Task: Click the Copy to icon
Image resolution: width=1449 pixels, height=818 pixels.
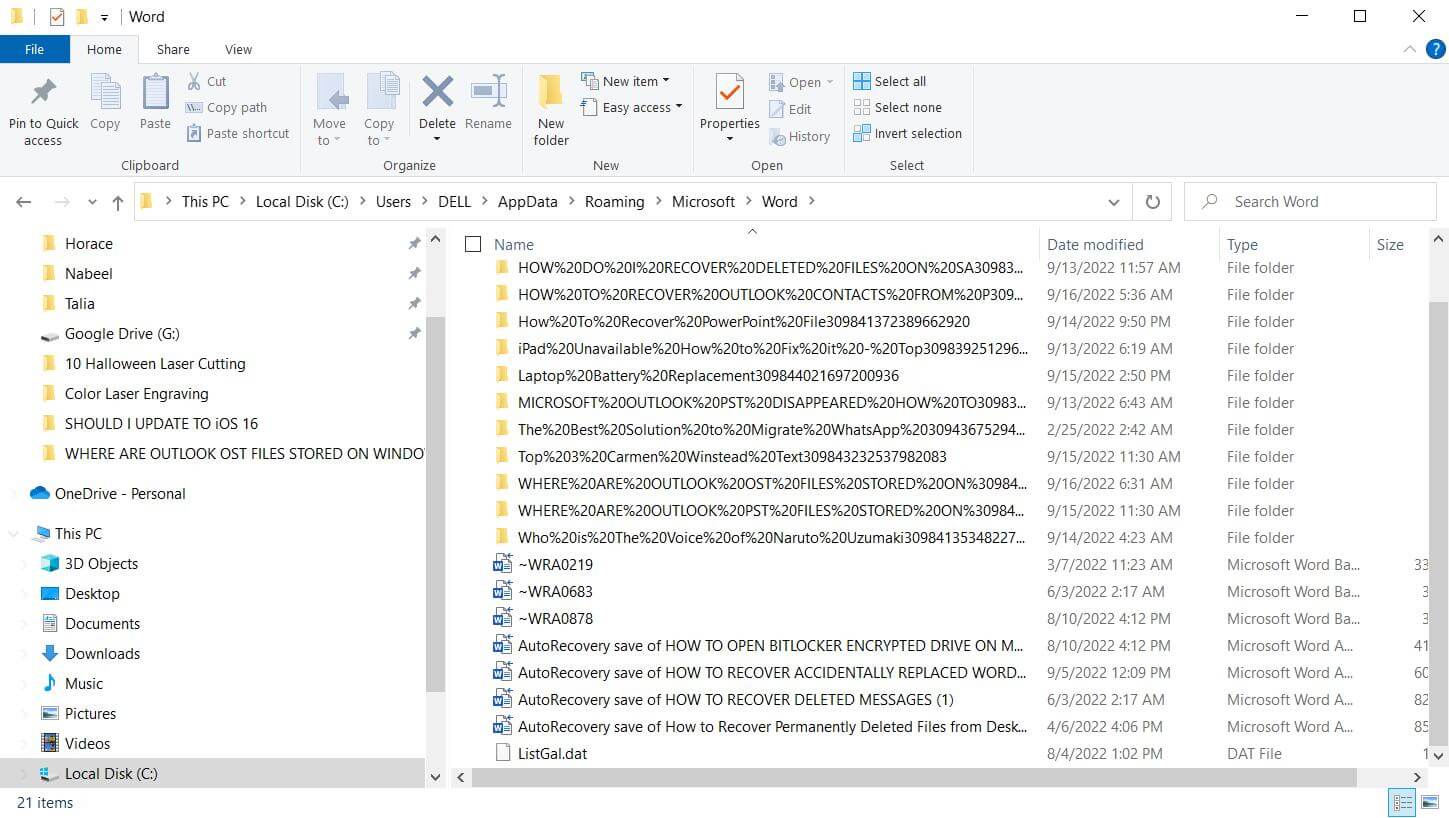Action: pos(381,92)
